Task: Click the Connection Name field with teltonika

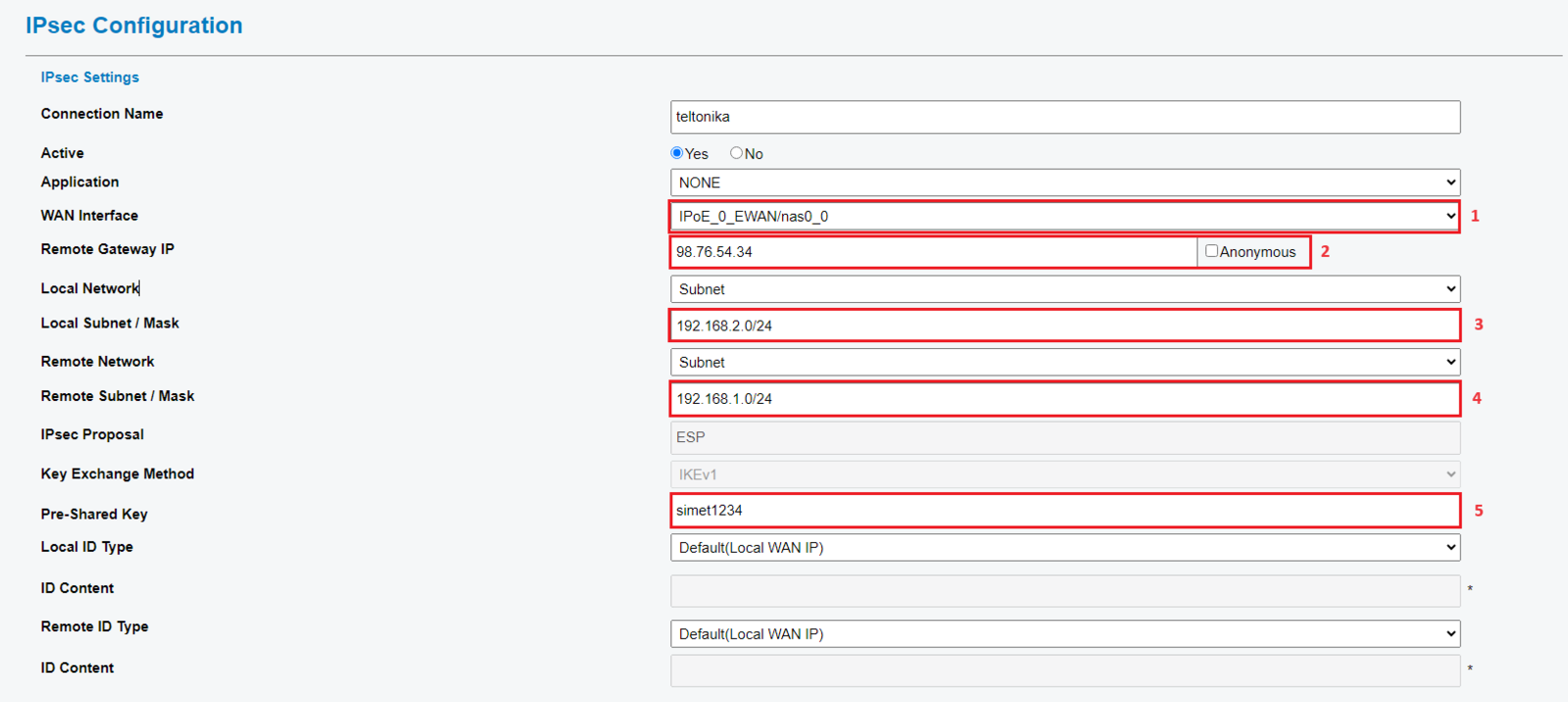Action: [x=1064, y=117]
